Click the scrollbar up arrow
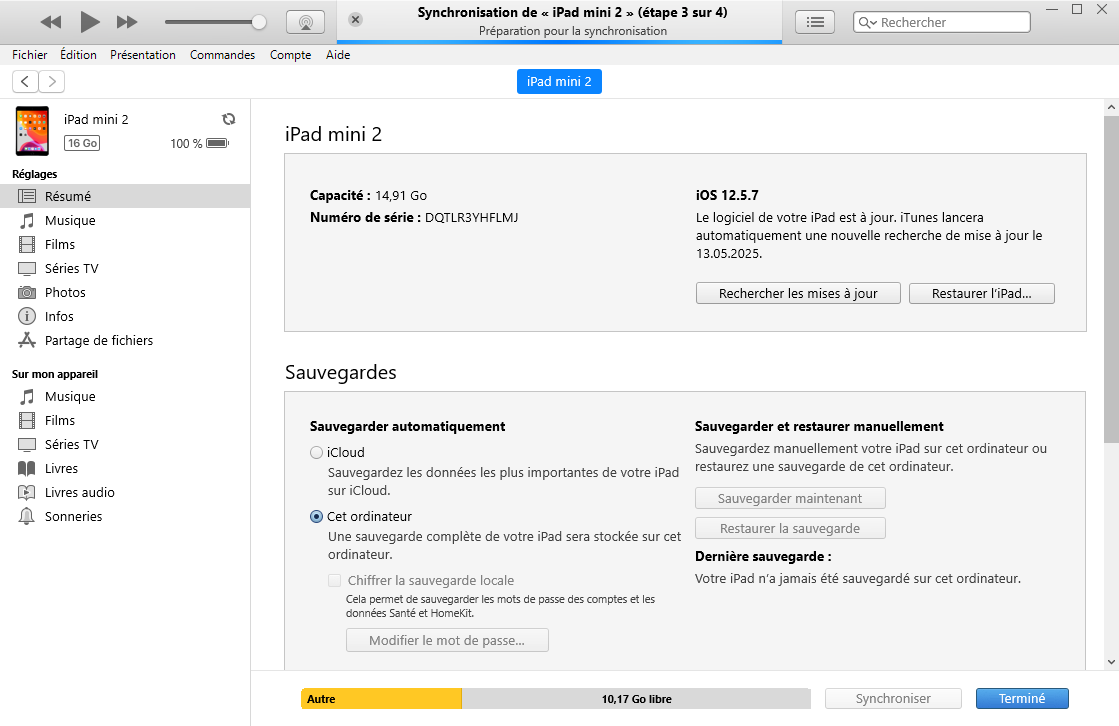1119x726 pixels. pyautogui.click(x=1111, y=108)
